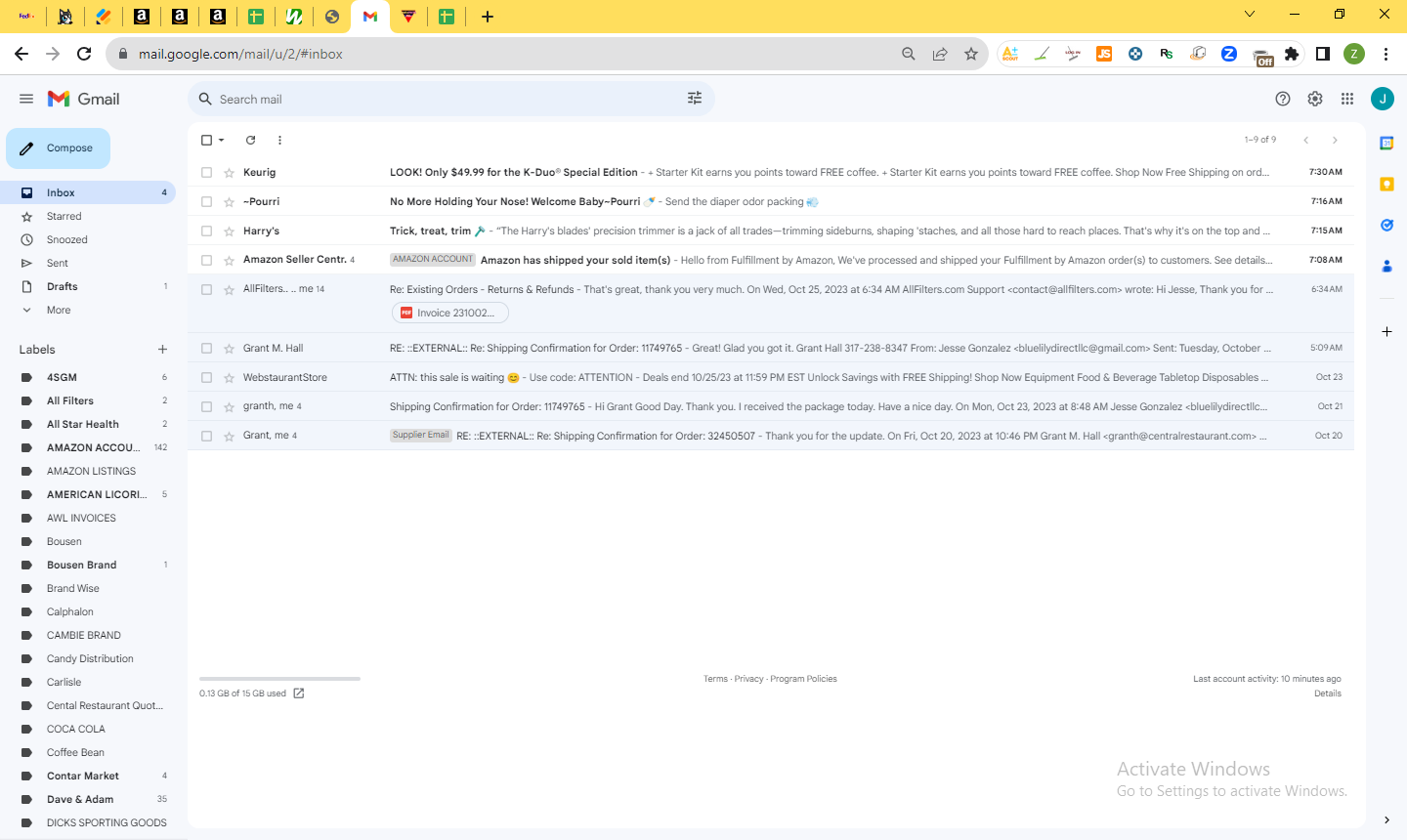Open the Google apps grid

tap(1347, 99)
